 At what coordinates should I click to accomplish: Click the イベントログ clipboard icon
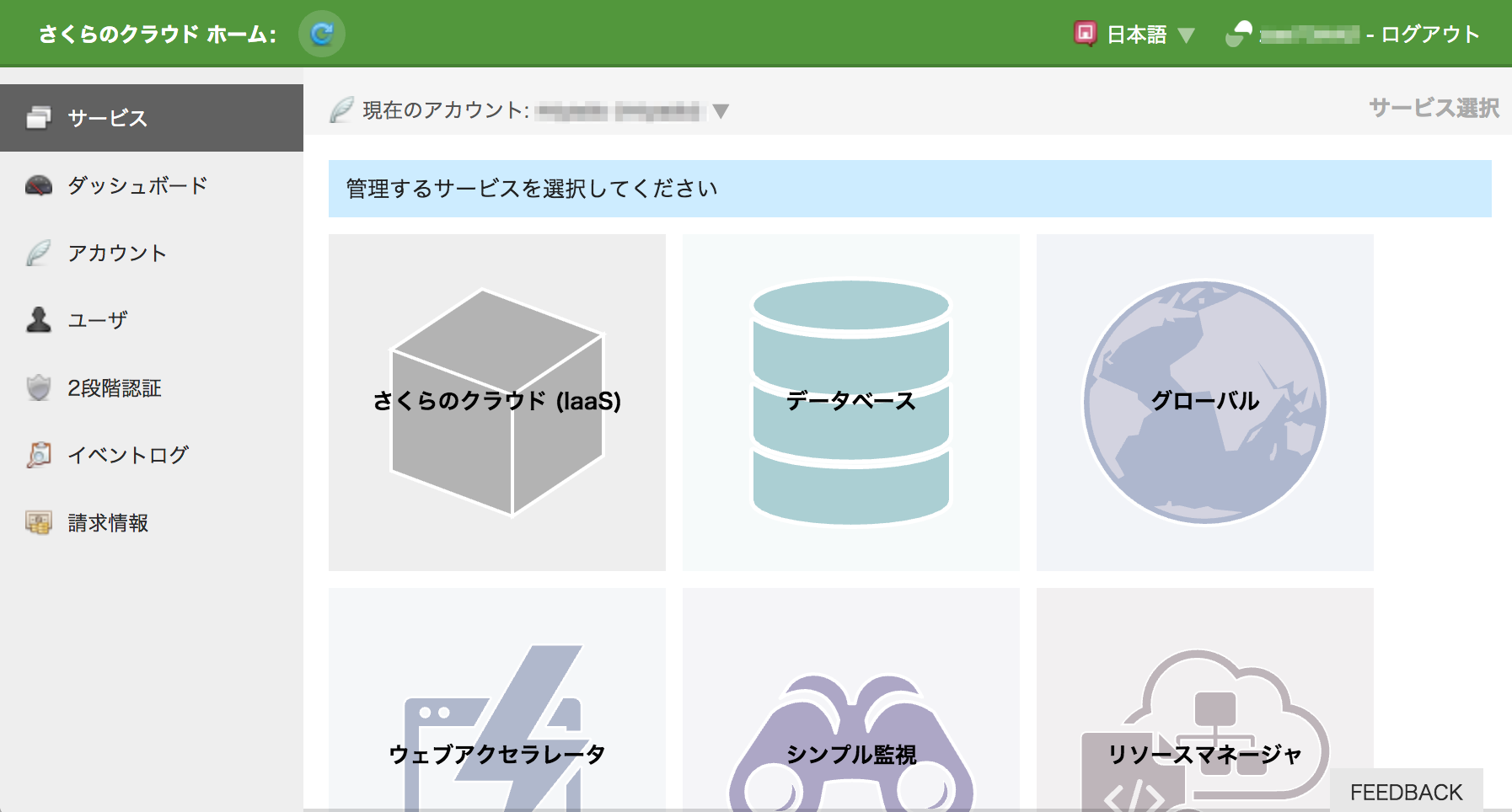39,455
